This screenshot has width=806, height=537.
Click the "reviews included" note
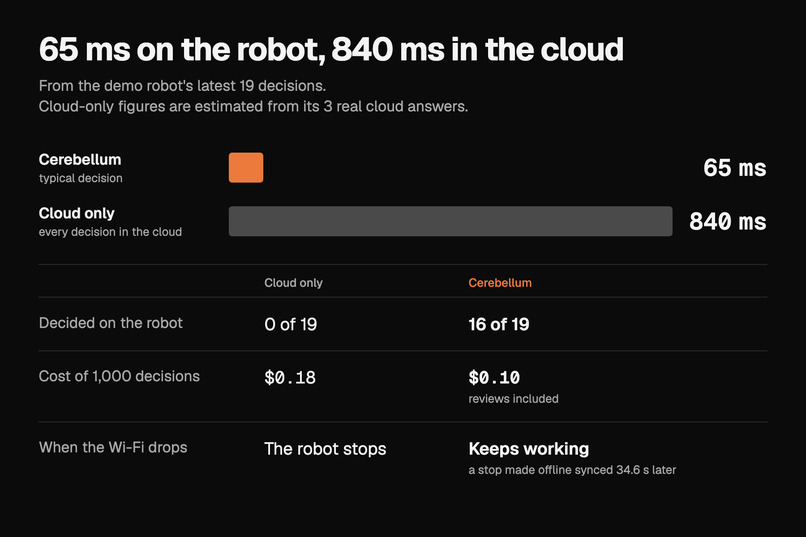(x=514, y=399)
